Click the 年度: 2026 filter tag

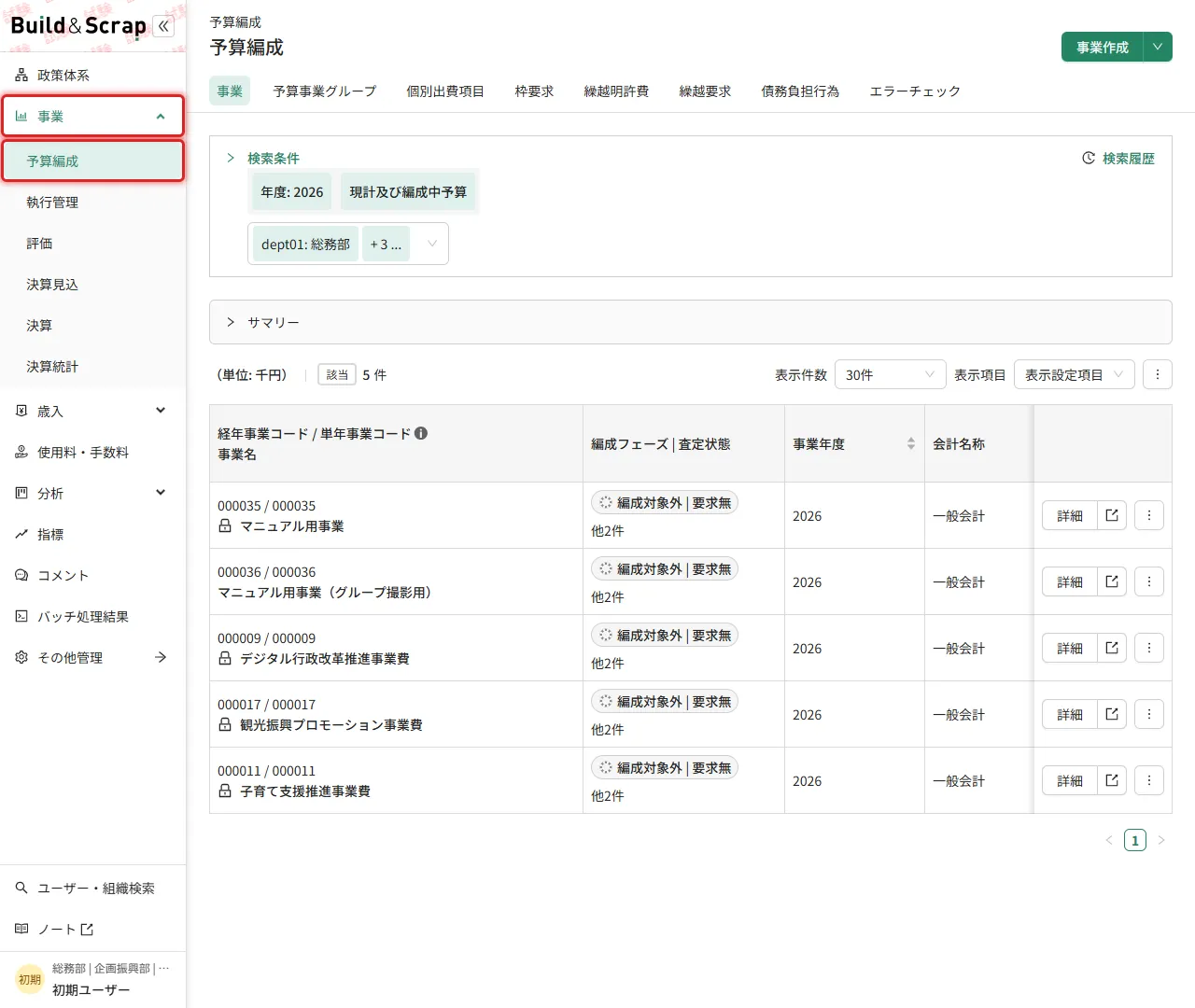[x=292, y=192]
